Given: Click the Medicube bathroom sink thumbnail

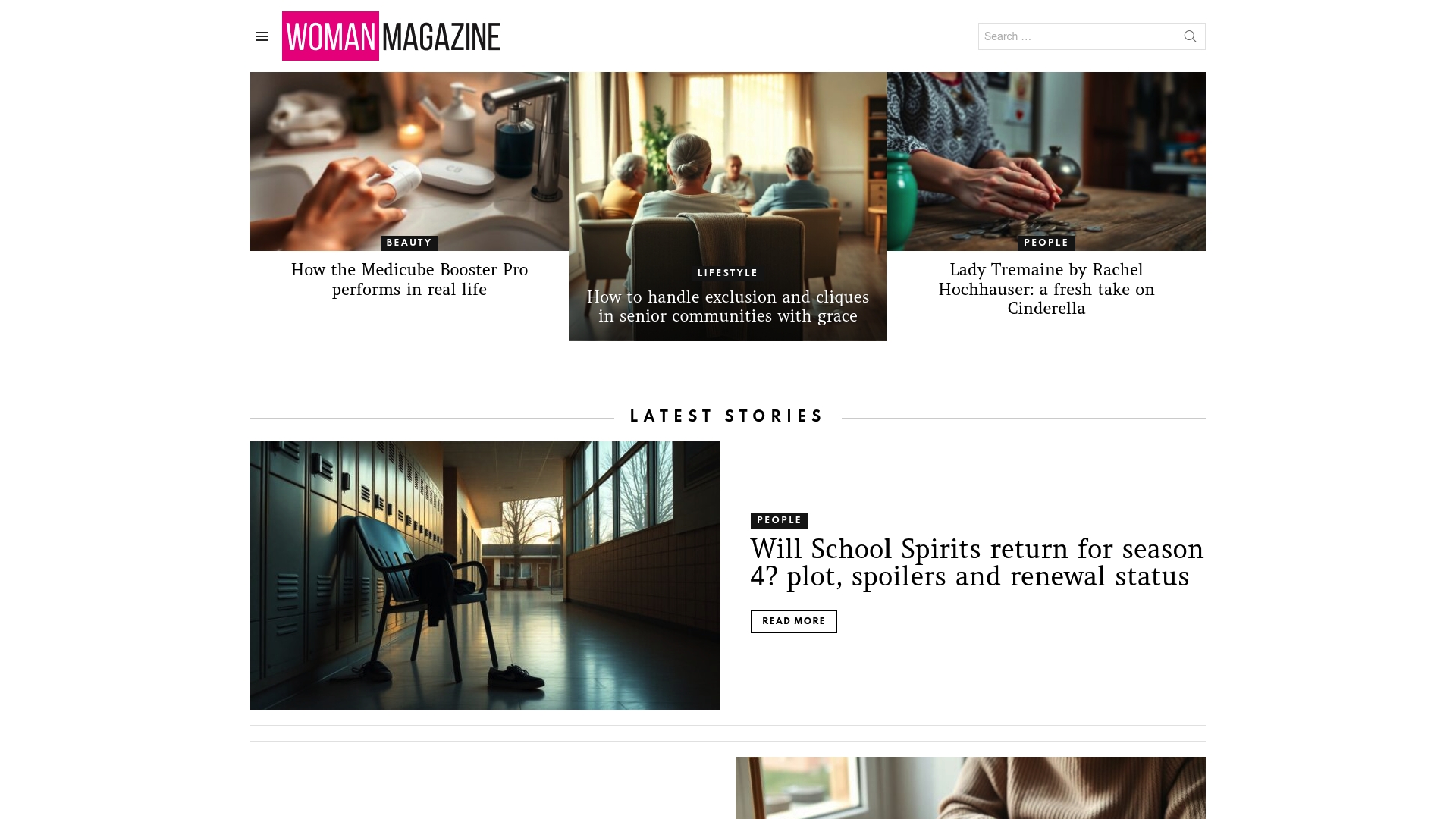Looking at the screenshot, I should (x=409, y=161).
